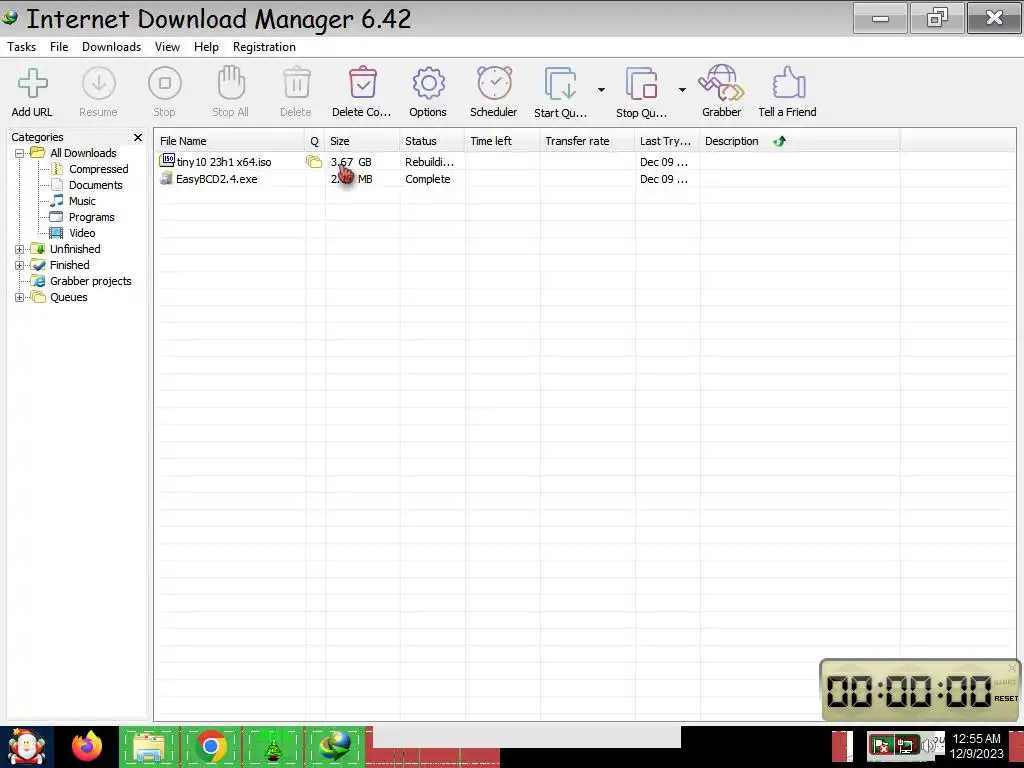
Task: Expand the Unfinished category node
Action: 20,249
